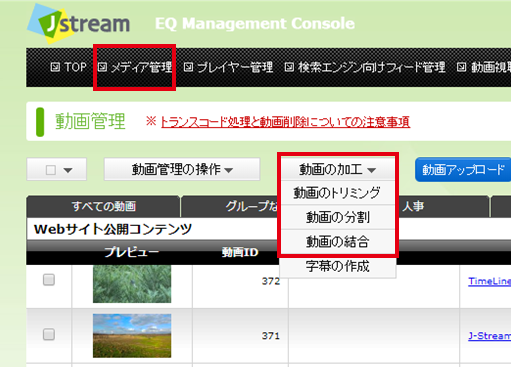
Task: Click the arrow icon beside 動画視聴 nav item
Action: [x=461, y=67]
